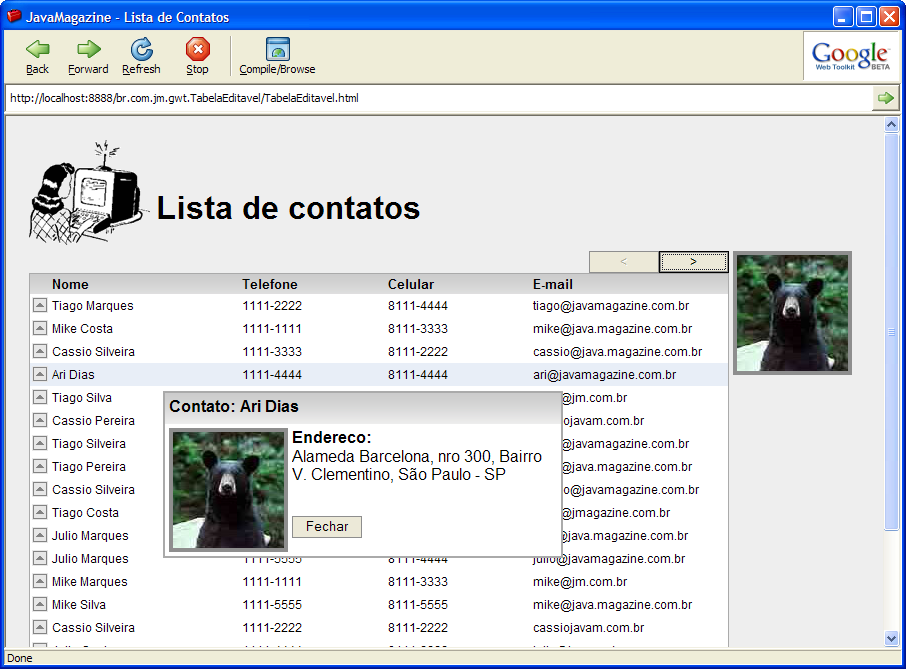This screenshot has height=669, width=906.
Task: Click the Nome column header
Action: click(x=70, y=284)
